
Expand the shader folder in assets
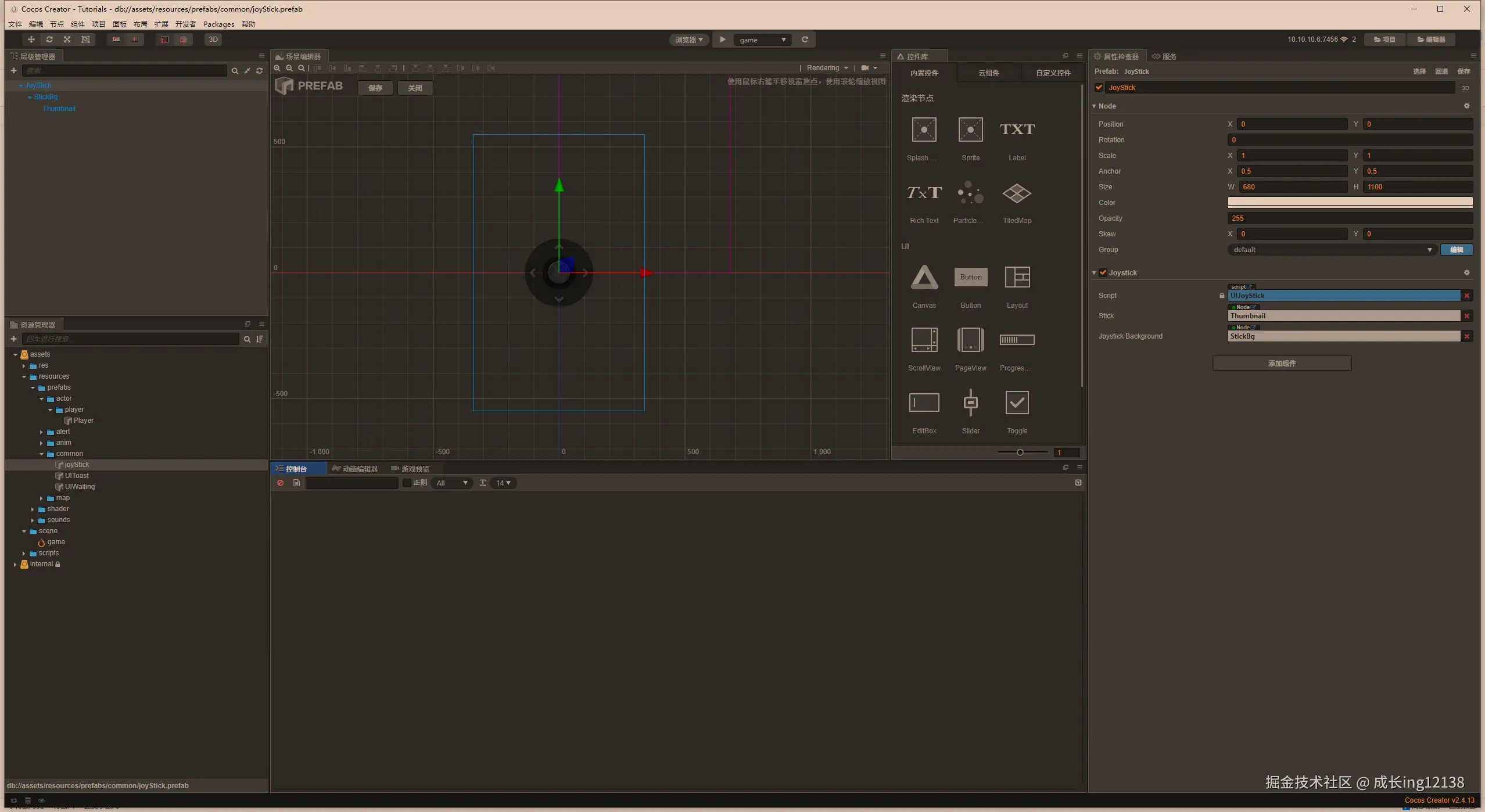[33, 509]
